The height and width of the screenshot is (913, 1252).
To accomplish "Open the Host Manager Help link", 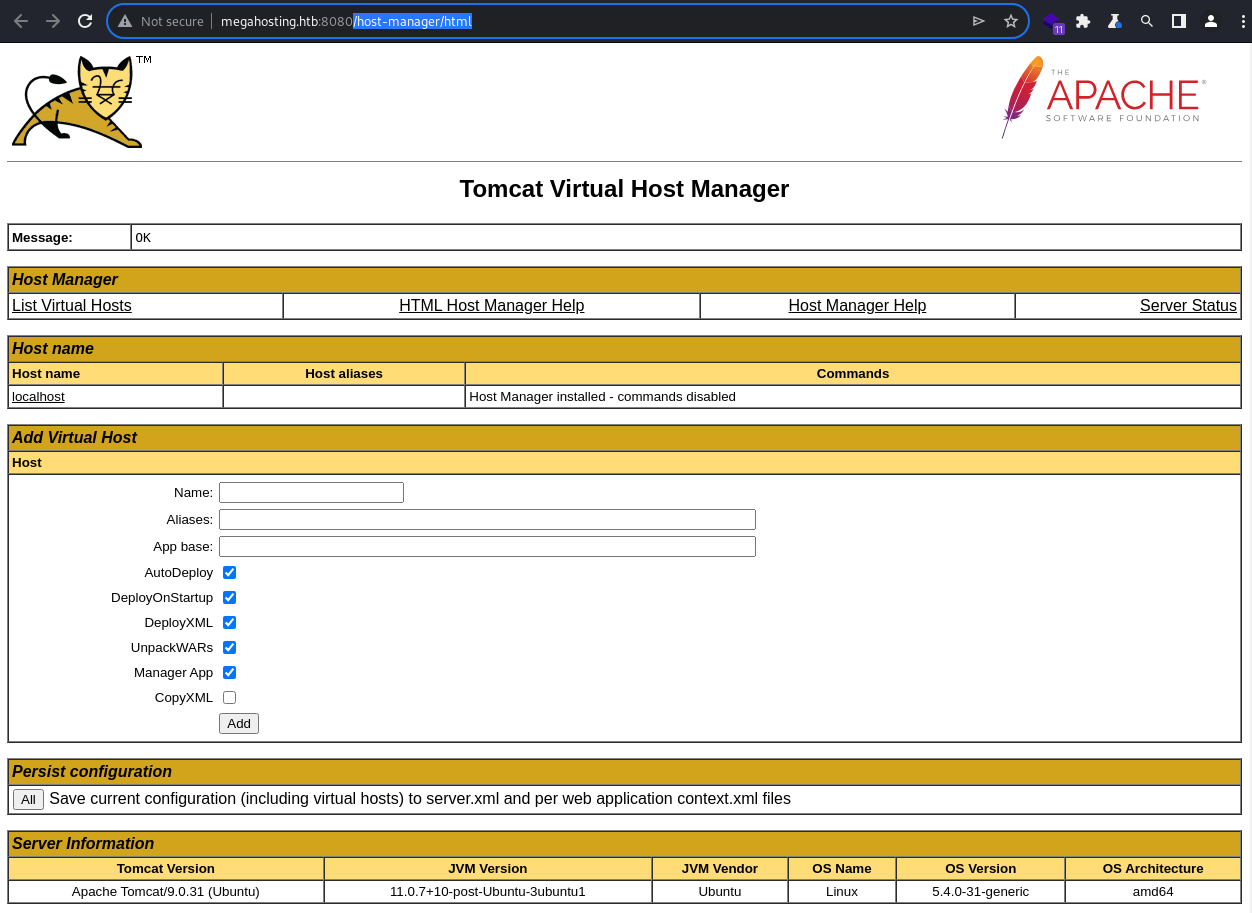I will [857, 306].
